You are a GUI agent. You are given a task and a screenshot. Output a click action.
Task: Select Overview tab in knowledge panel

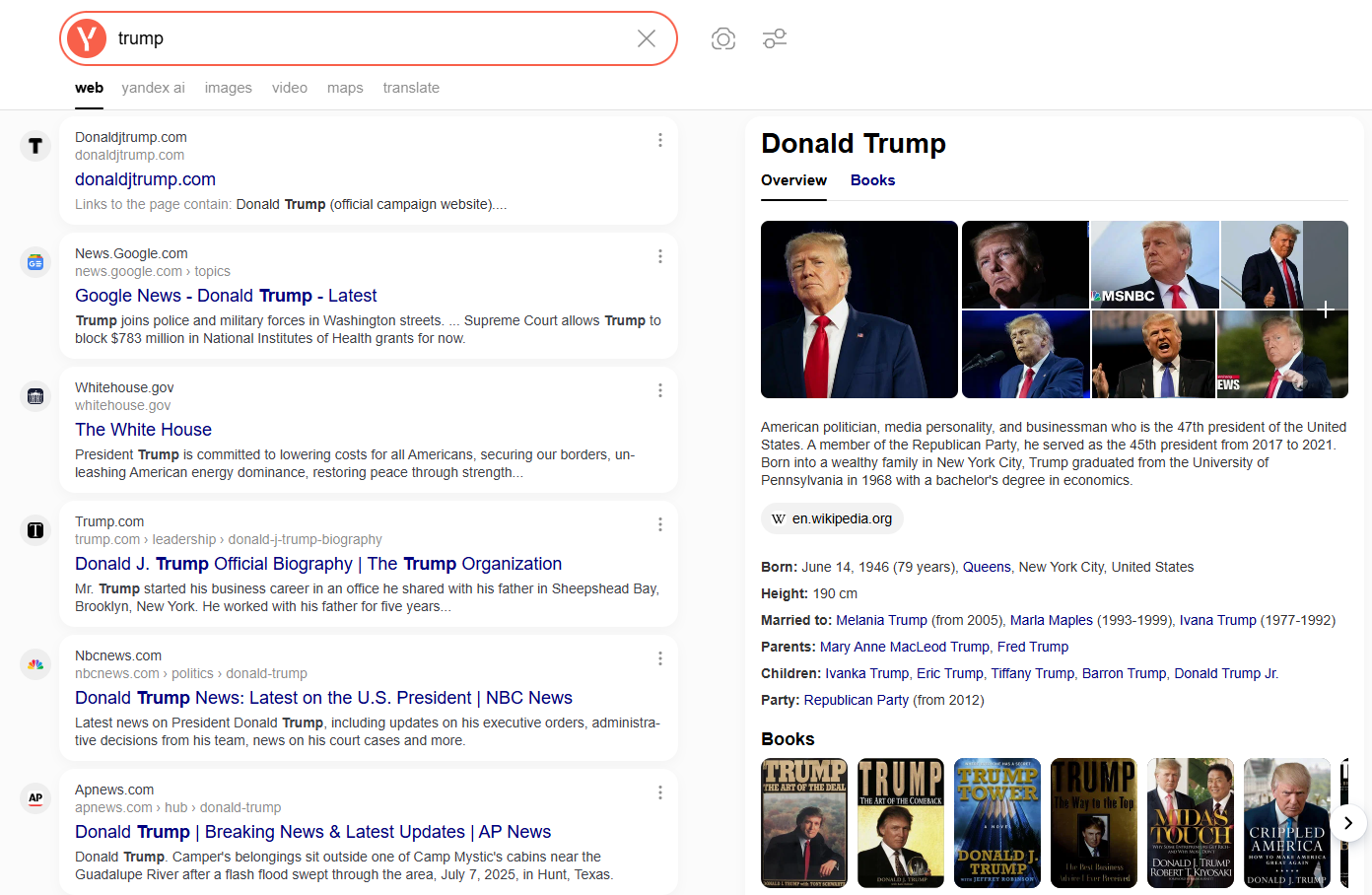pyautogui.click(x=793, y=180)
